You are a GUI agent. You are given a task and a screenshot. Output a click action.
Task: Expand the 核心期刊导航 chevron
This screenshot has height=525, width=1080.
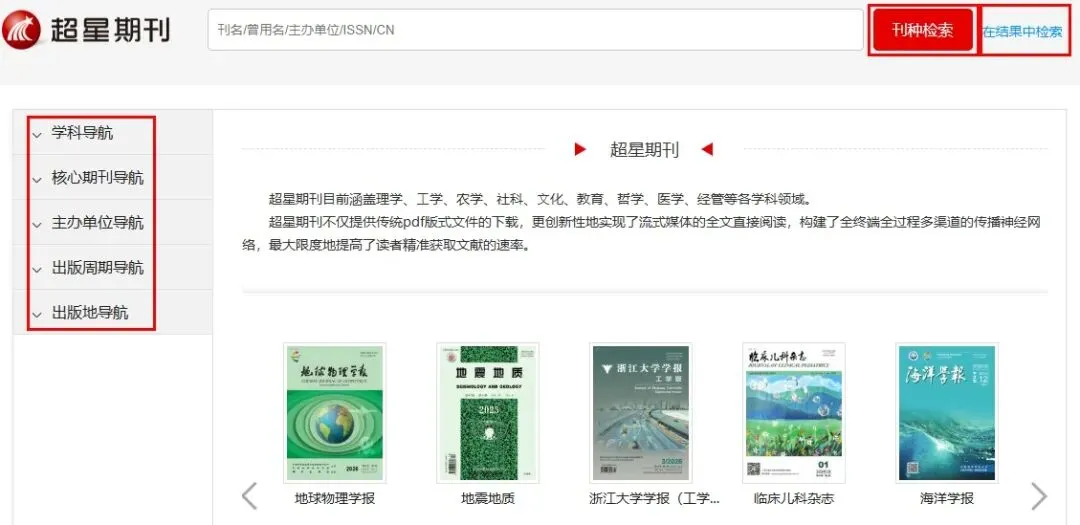(x=37, y=181)
